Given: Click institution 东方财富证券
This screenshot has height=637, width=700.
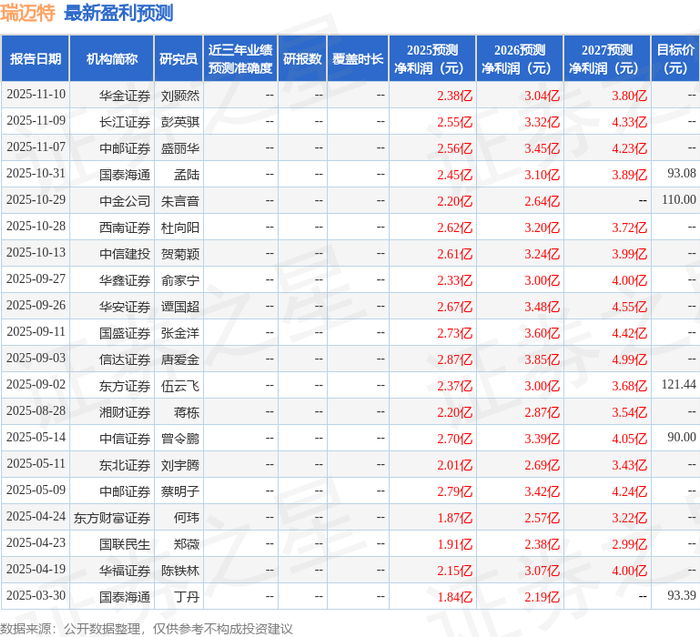Looking at the screenshot, I should coord(112,518).
